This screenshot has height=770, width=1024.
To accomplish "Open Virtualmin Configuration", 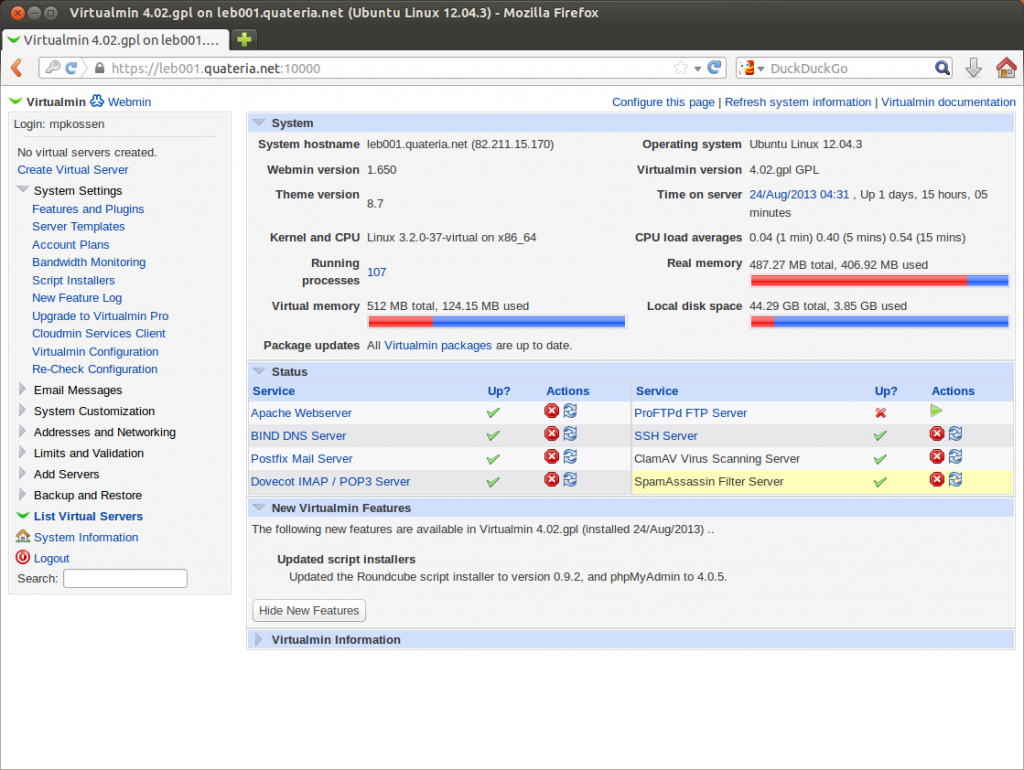I will pos(95,351).
